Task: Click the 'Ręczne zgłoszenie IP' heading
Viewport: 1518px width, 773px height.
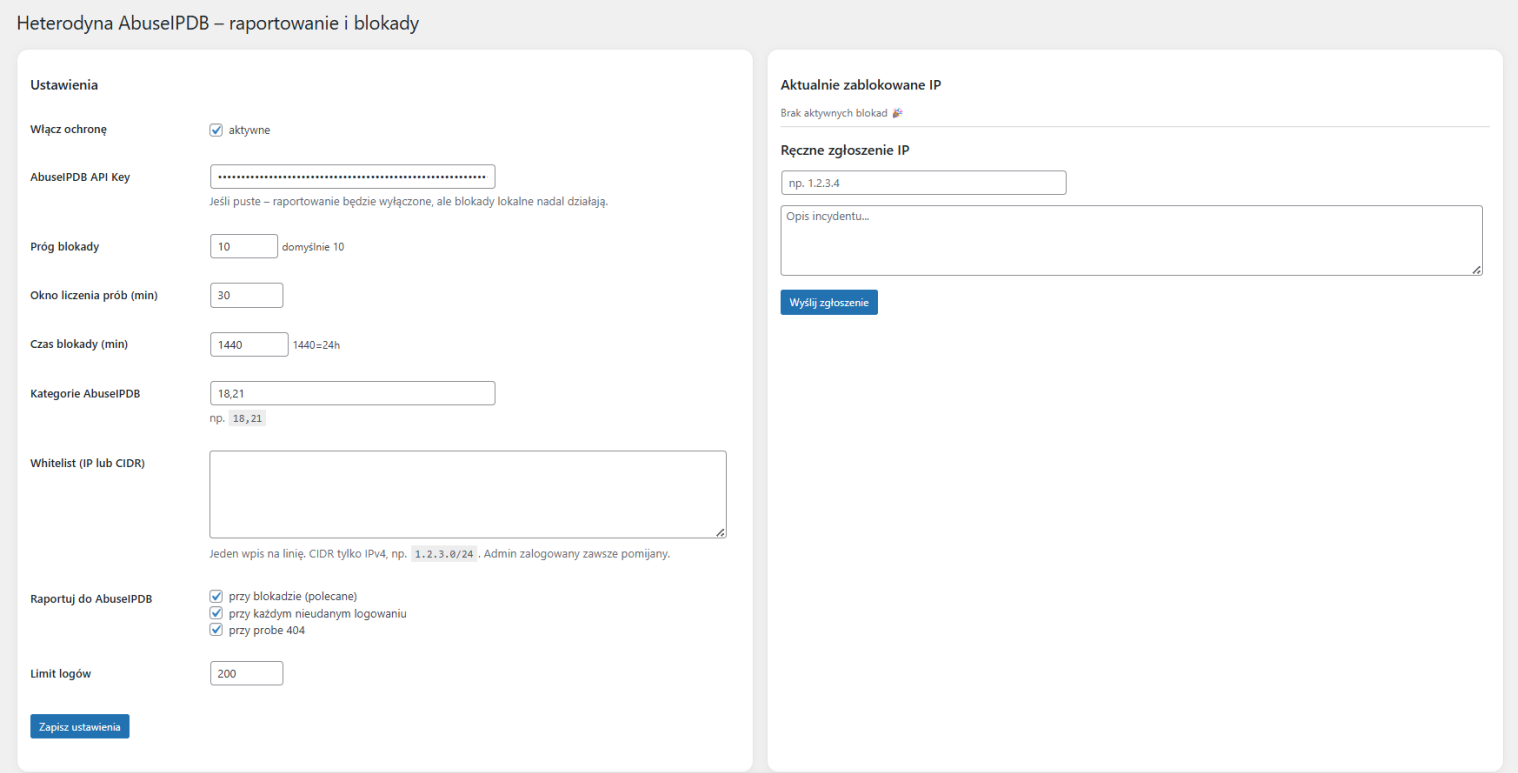Action: [845, 150]
